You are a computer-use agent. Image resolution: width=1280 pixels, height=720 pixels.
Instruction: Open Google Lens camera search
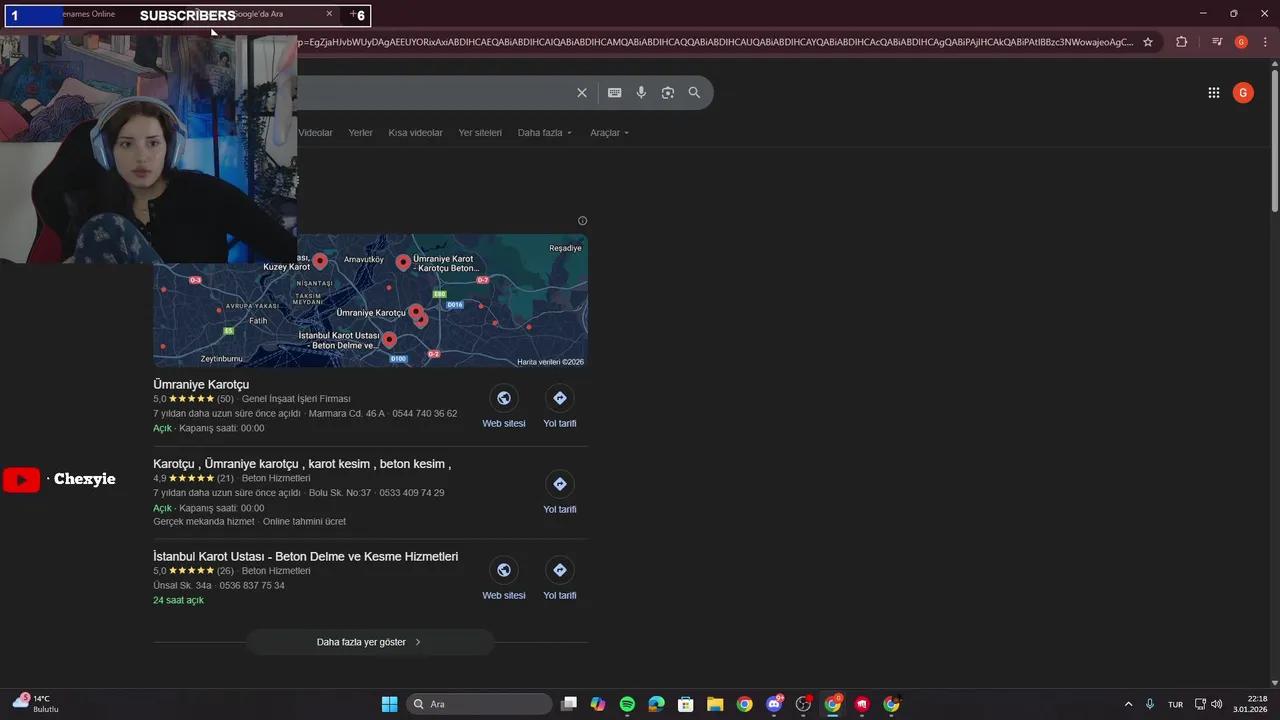[x=667, y=92]
